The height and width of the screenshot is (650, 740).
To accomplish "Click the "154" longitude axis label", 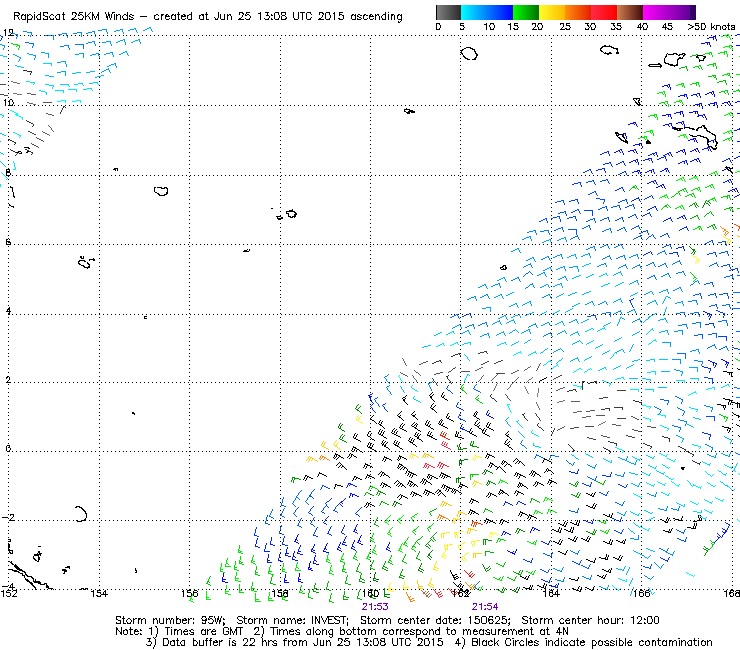I will [99, 594].
